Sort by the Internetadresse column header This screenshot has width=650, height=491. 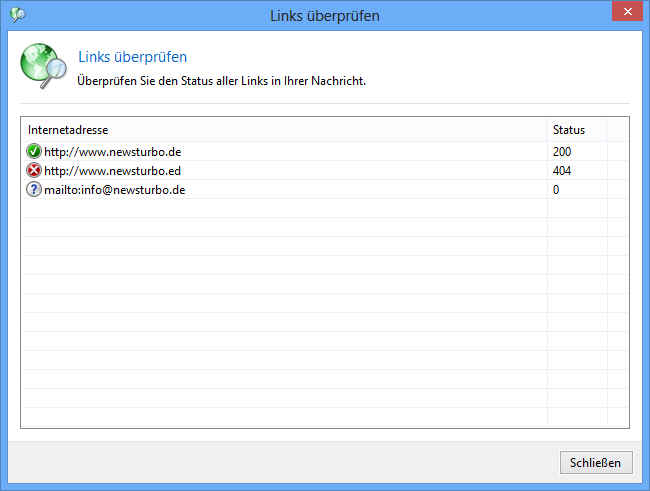(x=284, y=130)
